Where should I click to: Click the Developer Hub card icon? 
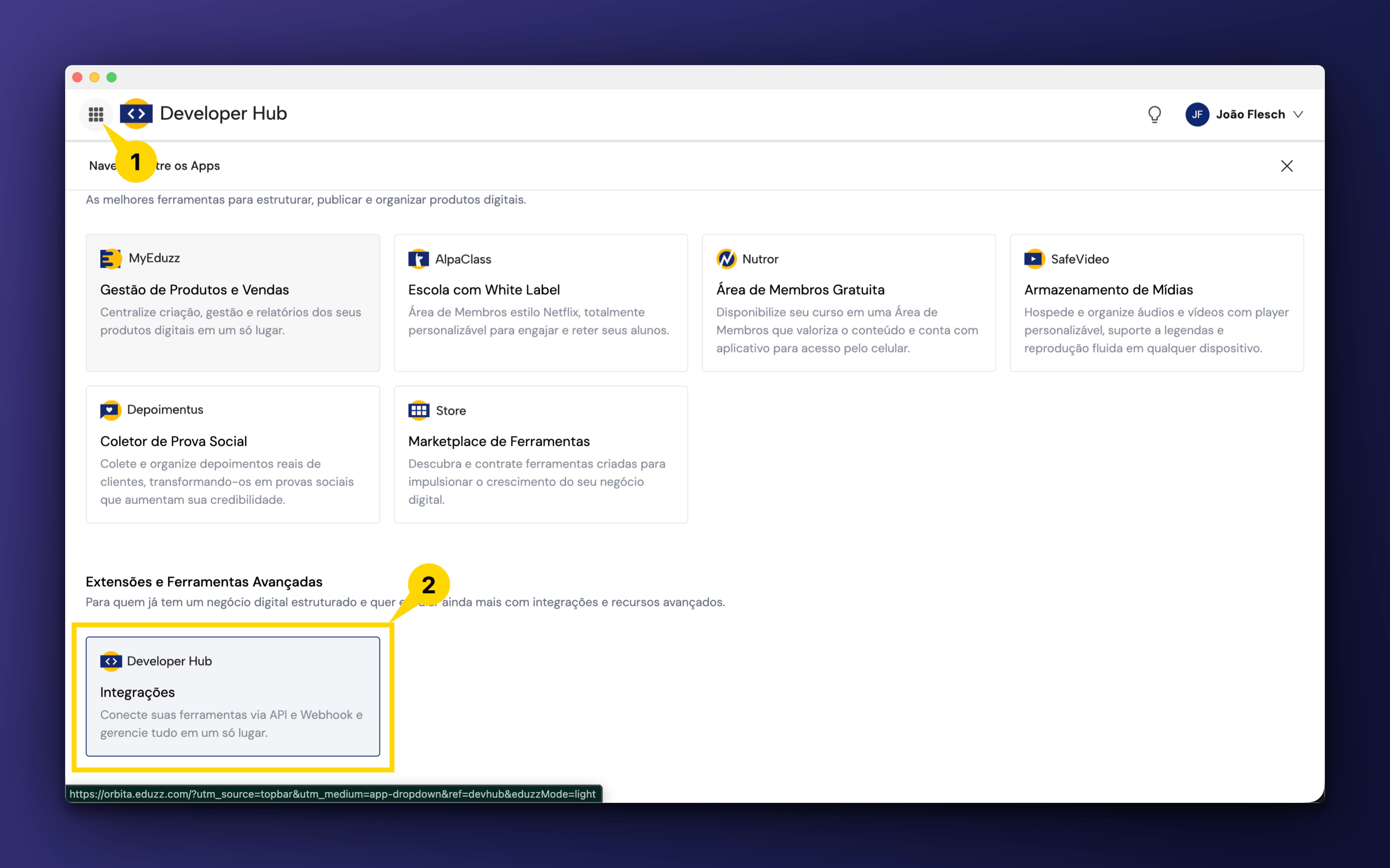(x=110, y=661)
